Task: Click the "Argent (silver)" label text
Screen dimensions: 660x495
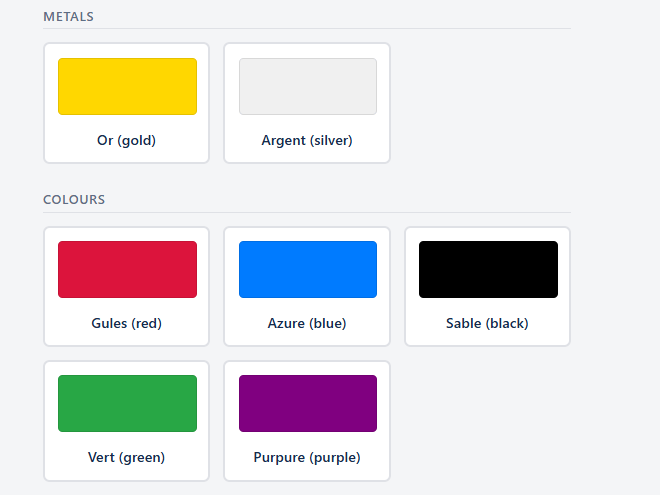Action: (x=307, y=141)
